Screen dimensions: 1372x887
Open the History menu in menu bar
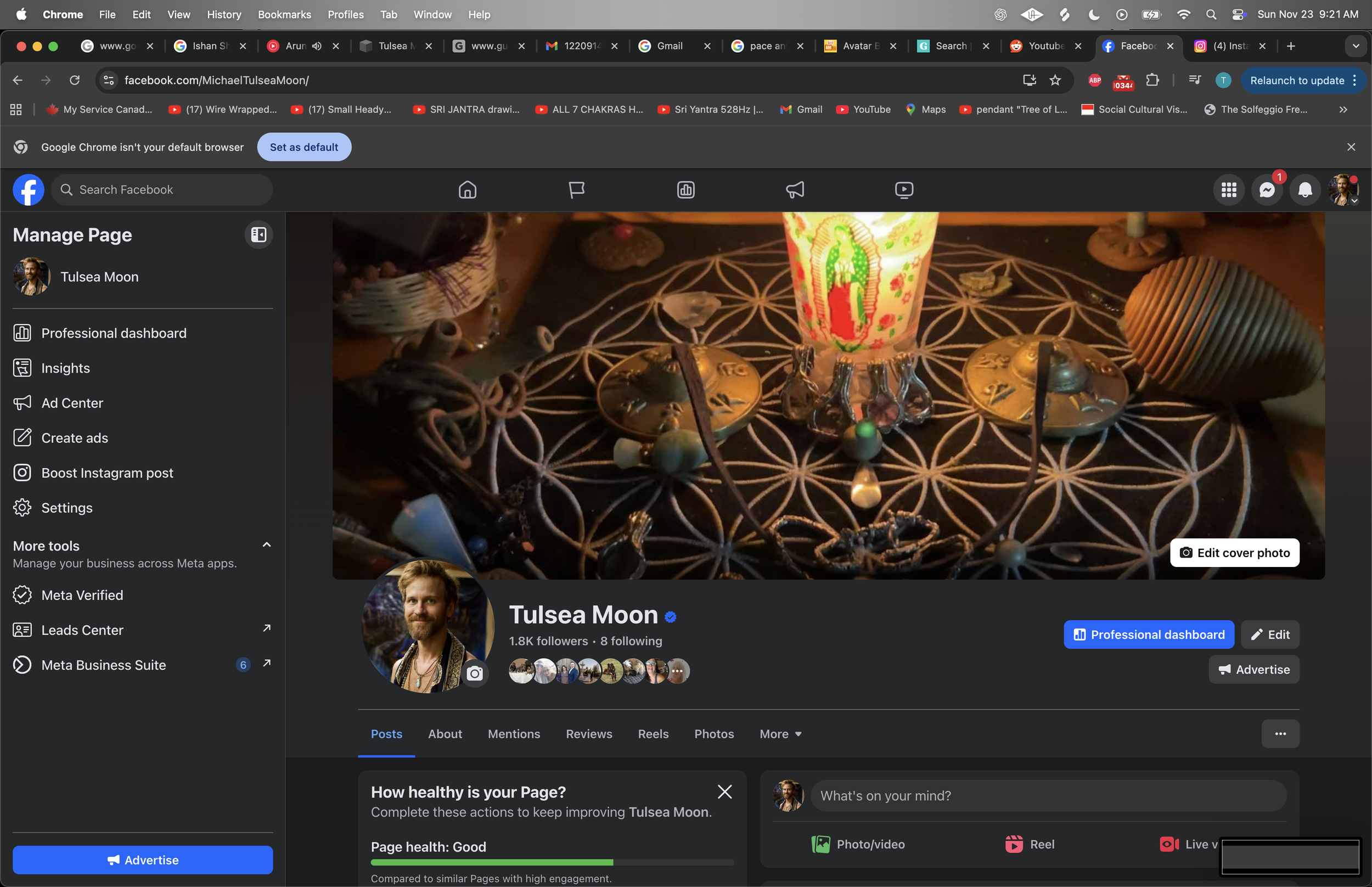pyautogui.click(x=223, y=14)
